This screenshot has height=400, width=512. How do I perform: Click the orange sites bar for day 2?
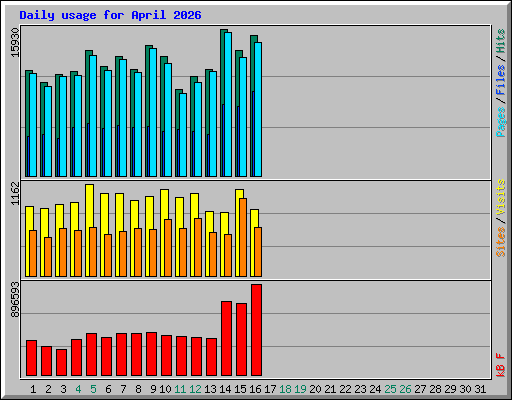(48, 257)
